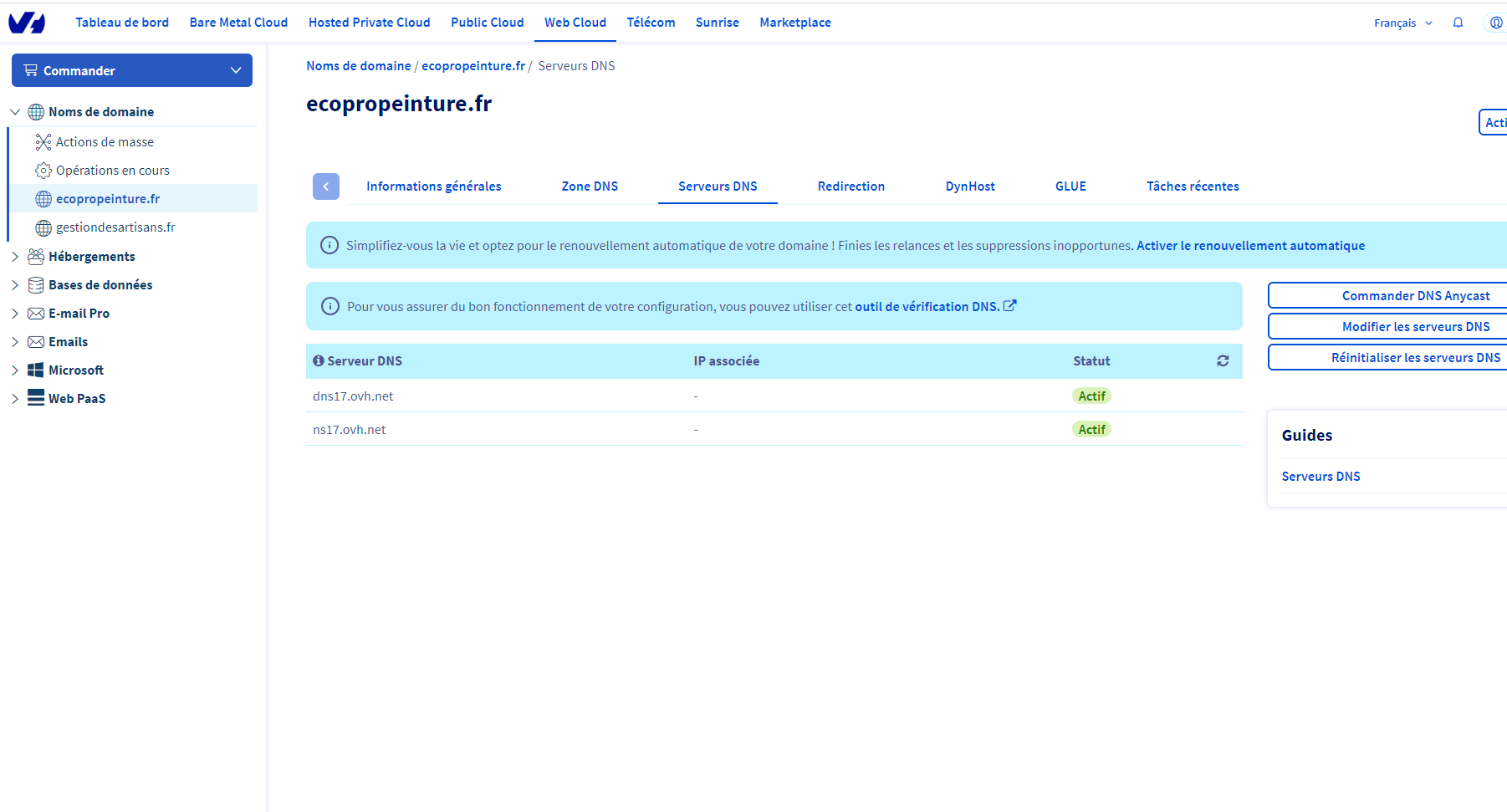Click Modifier les serveurs DNS button
The width and height of the screenshot is (1507, 812).
point(1415,327)
